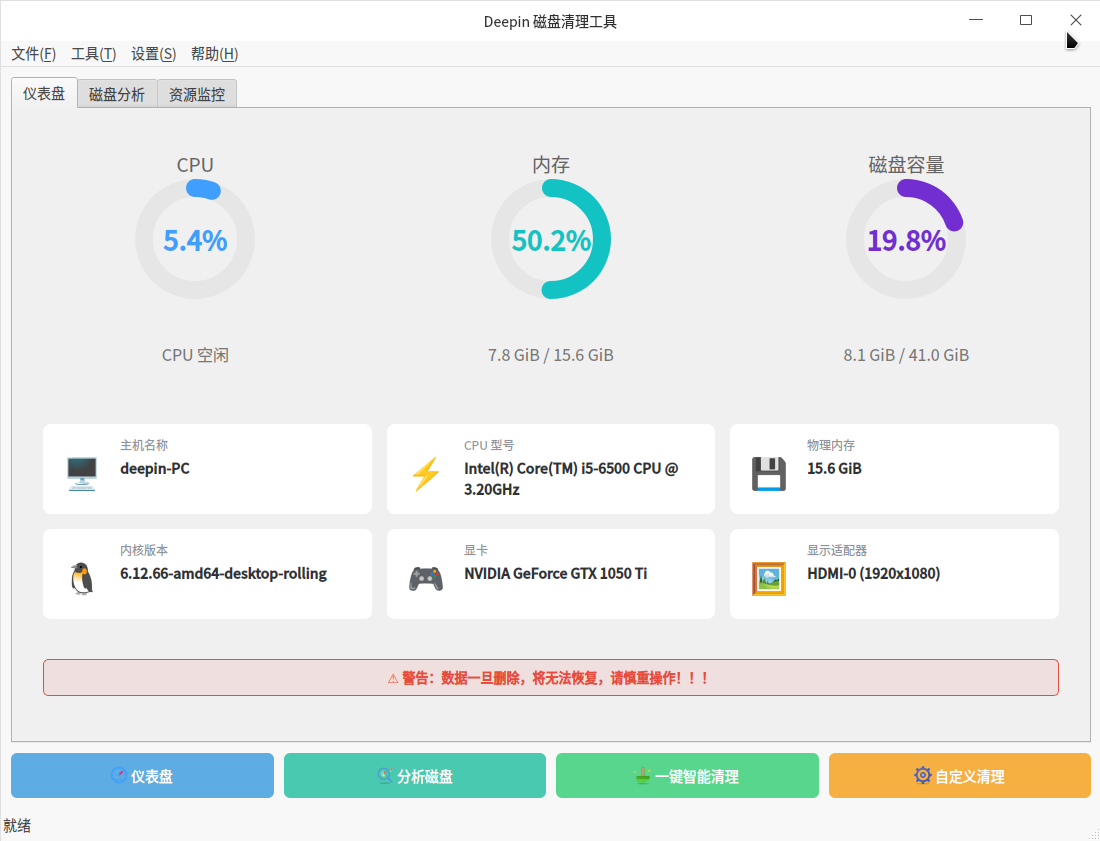This screenshot has width=1100, height=841.
Task: Click the 19.8% disk value
Action: coord(906,241)
